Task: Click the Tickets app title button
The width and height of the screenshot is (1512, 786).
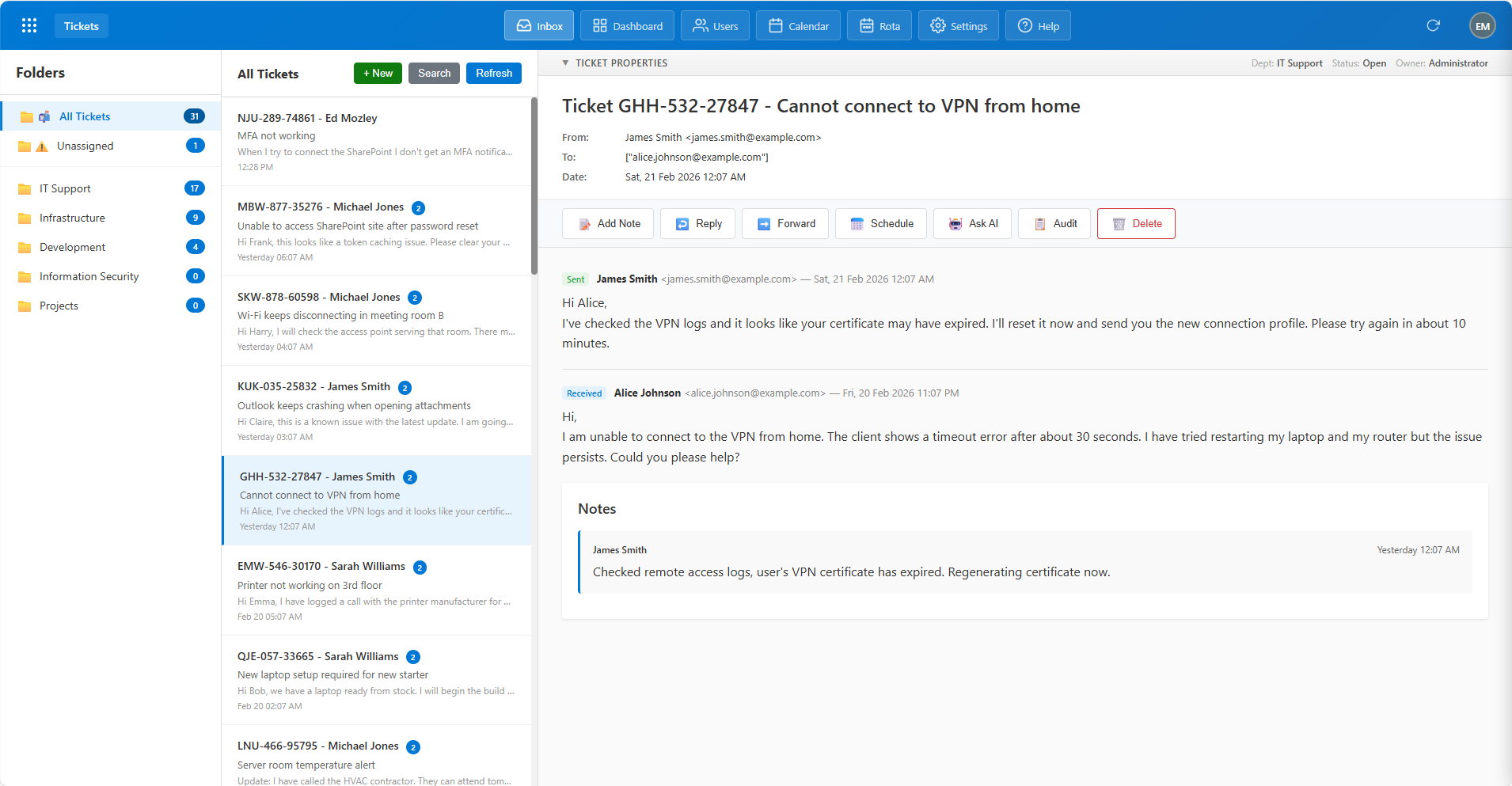Action: [x=82, y=25]
